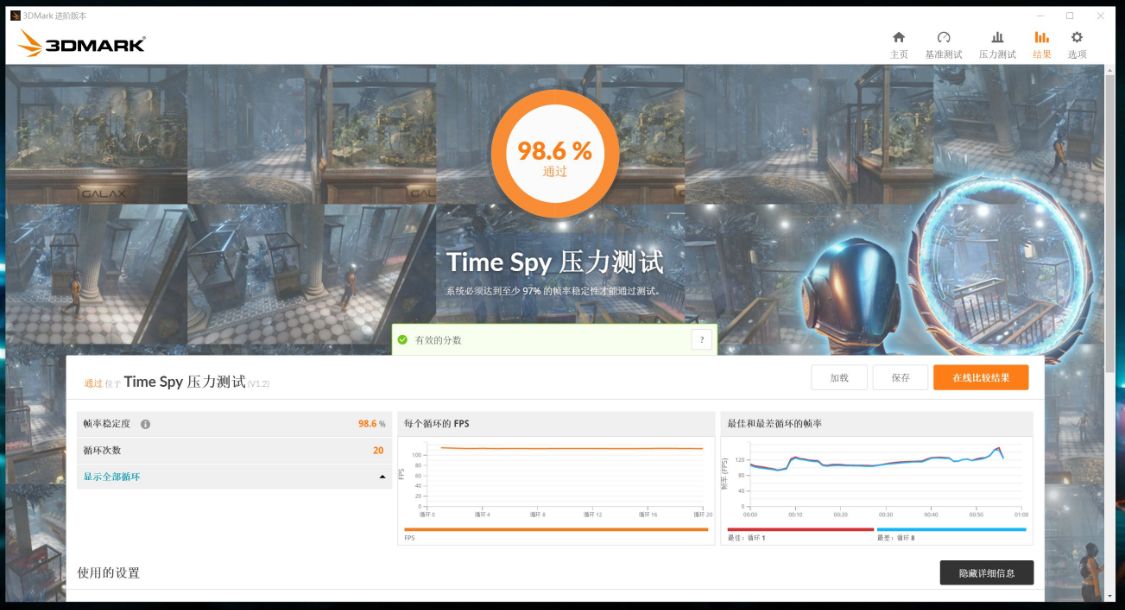The width and height of the screenshot is (1125, 610).
Task: Click 隐藏详细信息 to hide detailed settings
Action: click(986, 572)
